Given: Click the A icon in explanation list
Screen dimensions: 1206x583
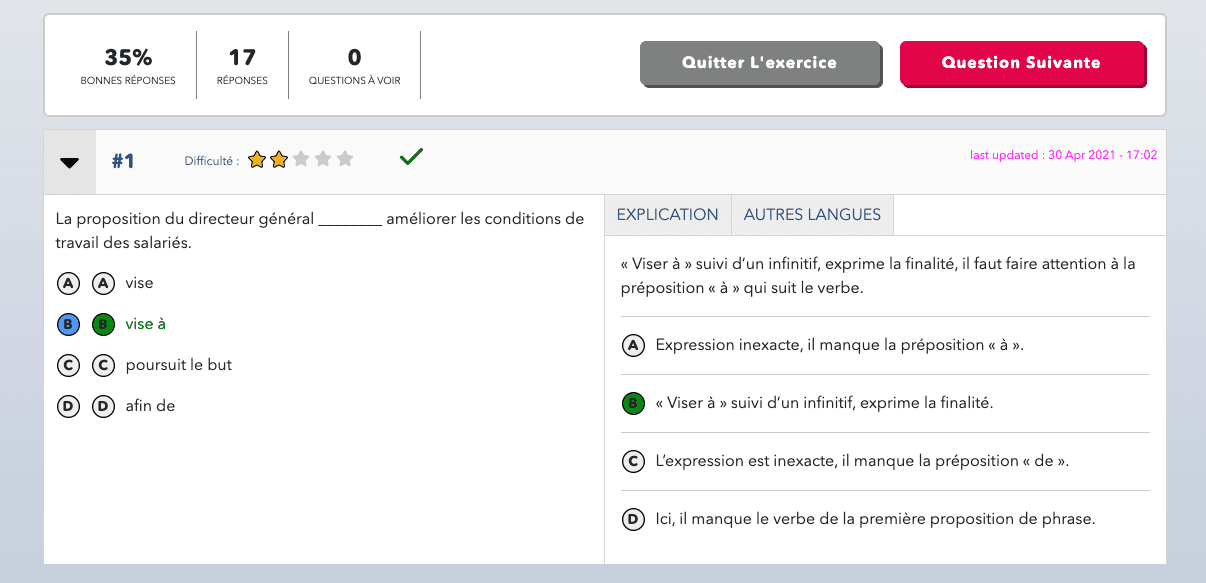Looking at the screenshot, I should coord(633,345).
